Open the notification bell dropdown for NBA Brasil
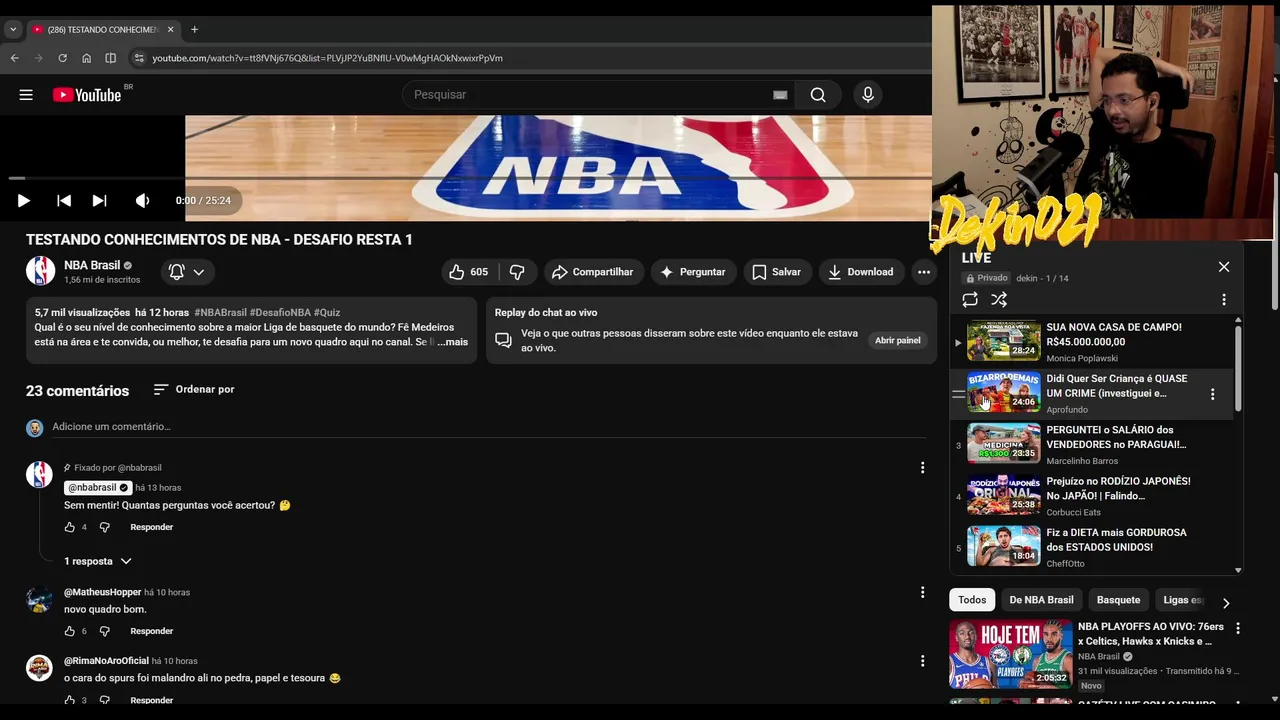The width and height of the screenshot is (1280, 720). coord(187,272)
